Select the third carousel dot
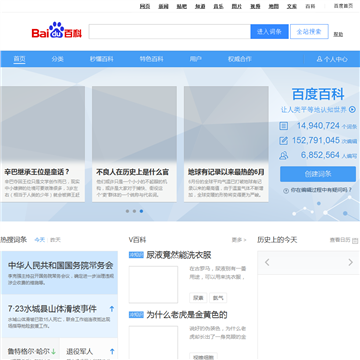 pos(141,211)
